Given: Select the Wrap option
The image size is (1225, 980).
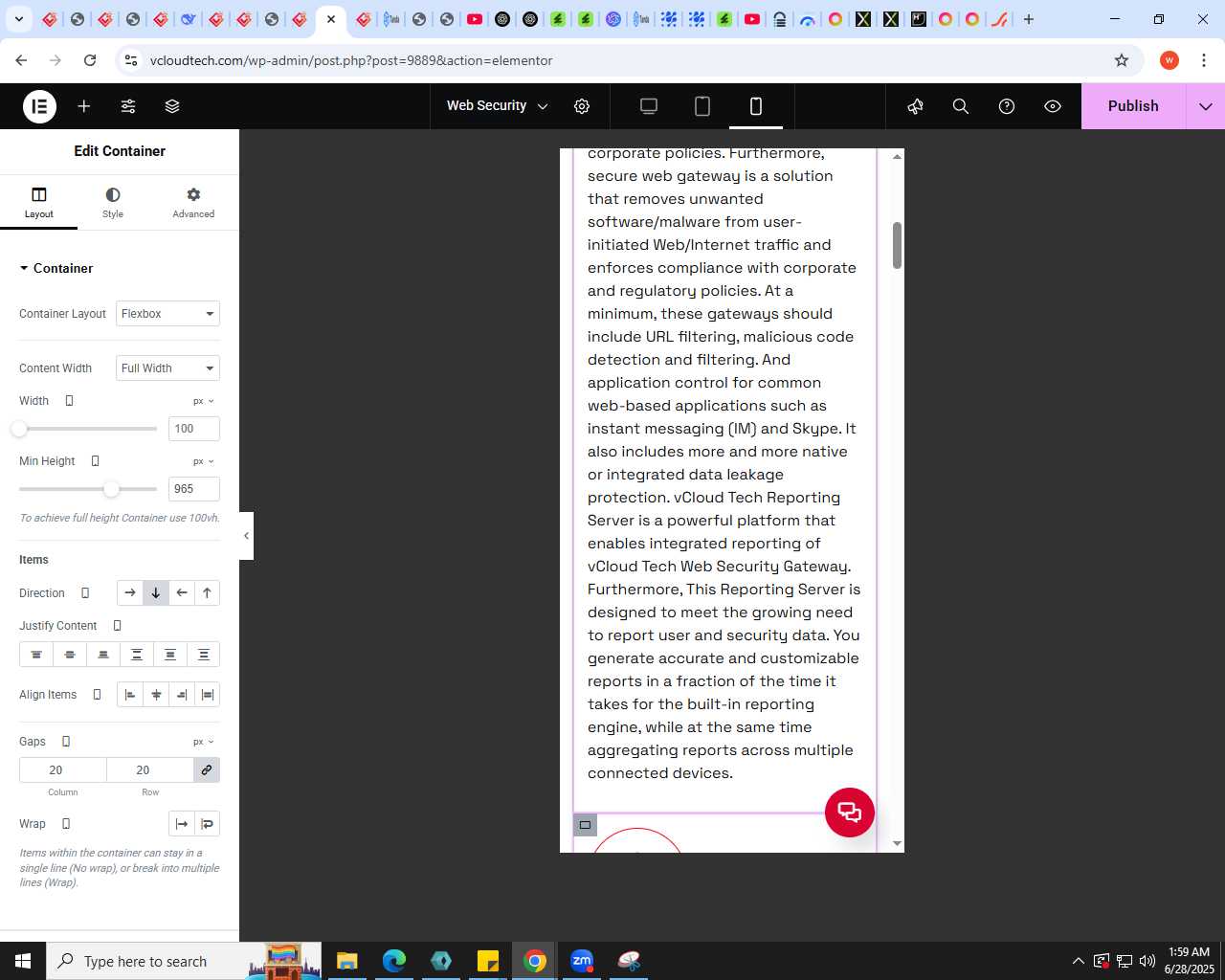Looking at the screenshot, I should [207, 824].
